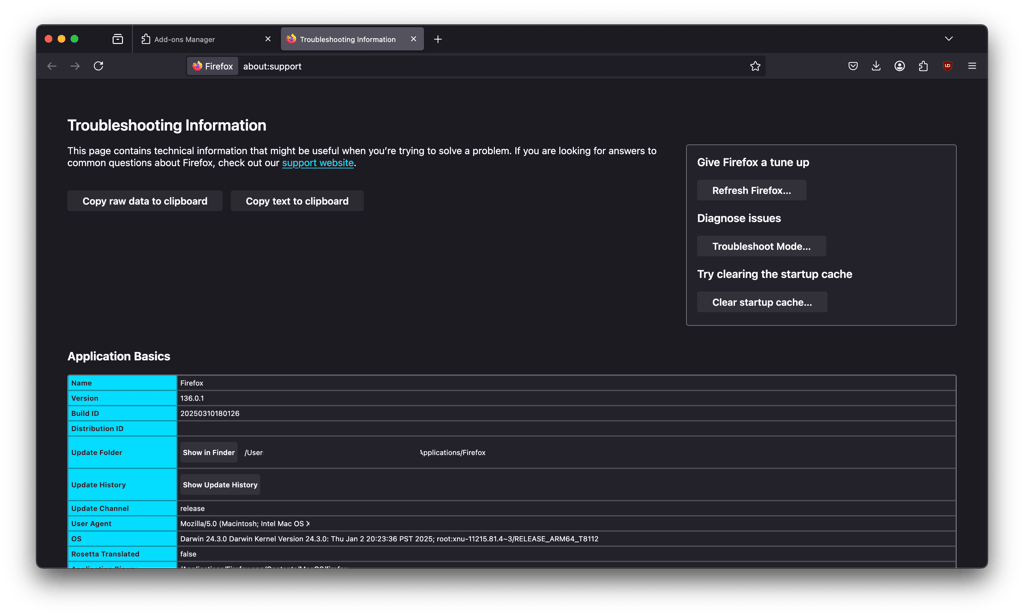
Task: Click the User Agent Mozilla/5.0 string
Action: [x=245, y=524]
